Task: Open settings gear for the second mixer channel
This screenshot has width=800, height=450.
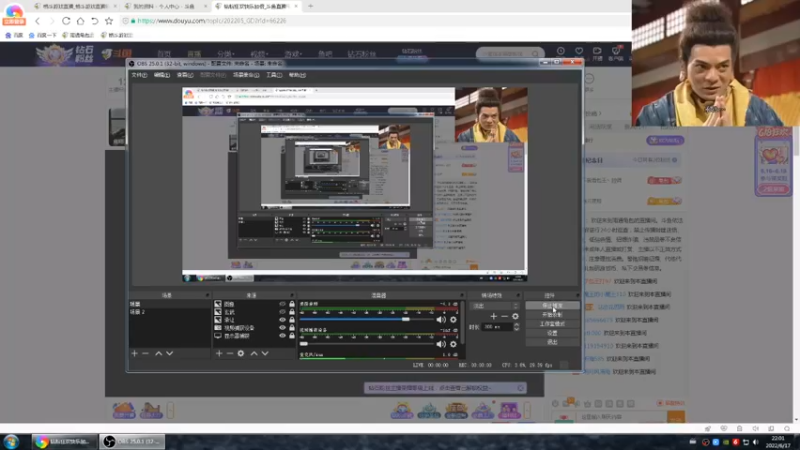Action: click(453, 344)
